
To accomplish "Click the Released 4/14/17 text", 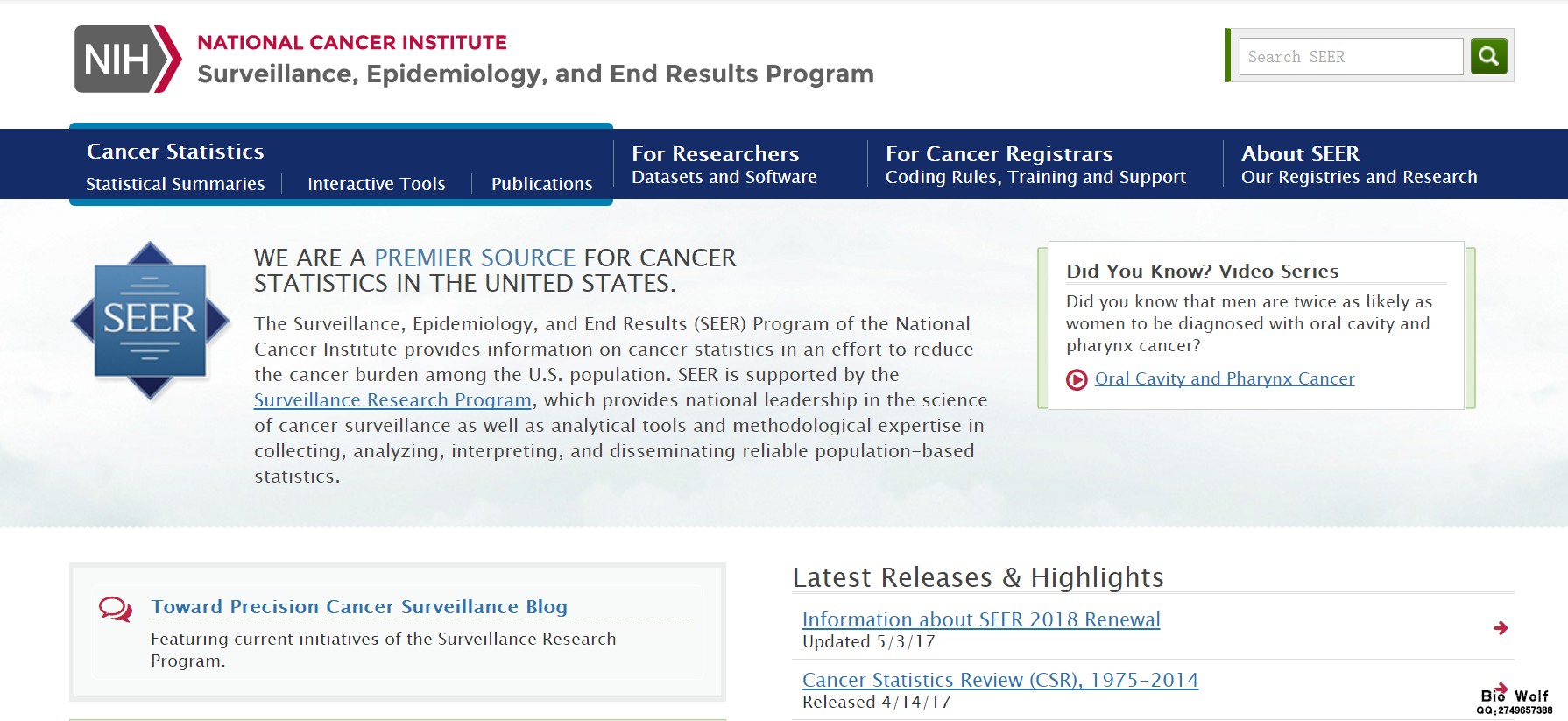I will click(x=877, y=703).
